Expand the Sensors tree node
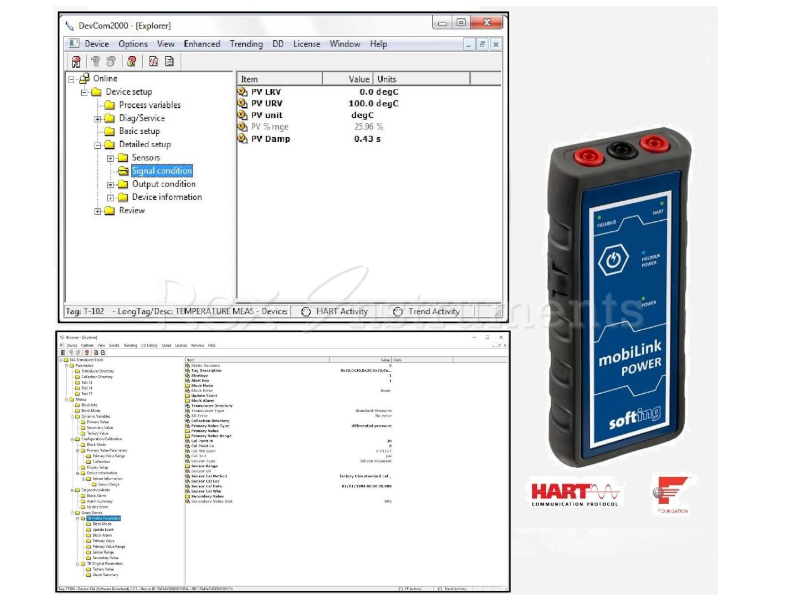Screen dimensions: 800x600 [x=110, y=159]
